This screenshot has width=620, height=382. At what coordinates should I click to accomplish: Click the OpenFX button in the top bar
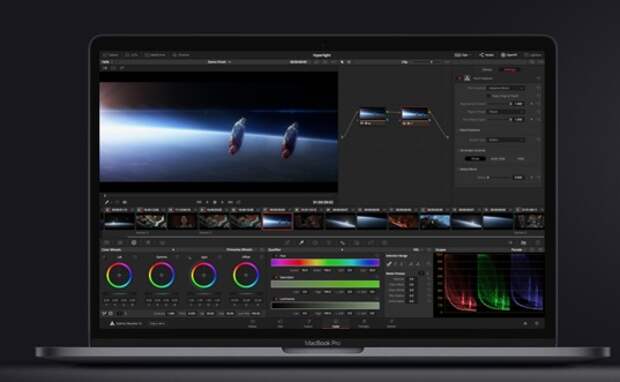click(x=509, y=55)
